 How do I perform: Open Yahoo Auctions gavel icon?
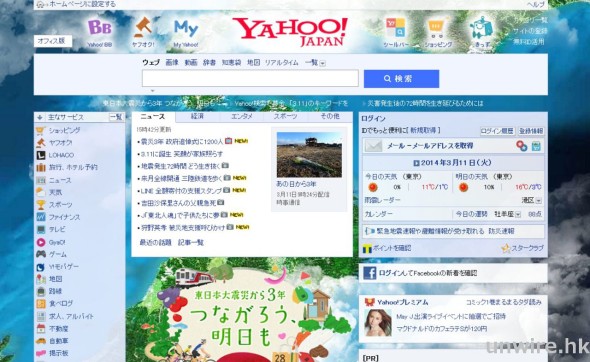[x=143, y=27]
